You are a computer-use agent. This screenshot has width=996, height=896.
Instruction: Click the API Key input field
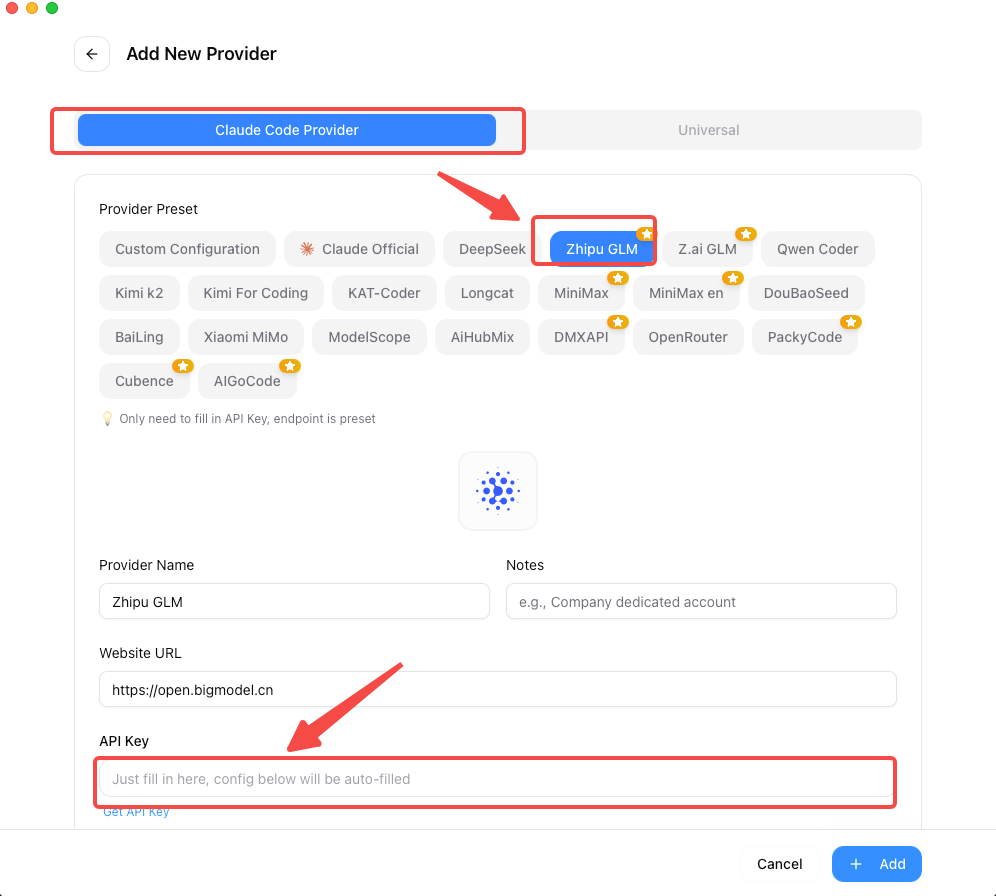(x=496, y=778)
